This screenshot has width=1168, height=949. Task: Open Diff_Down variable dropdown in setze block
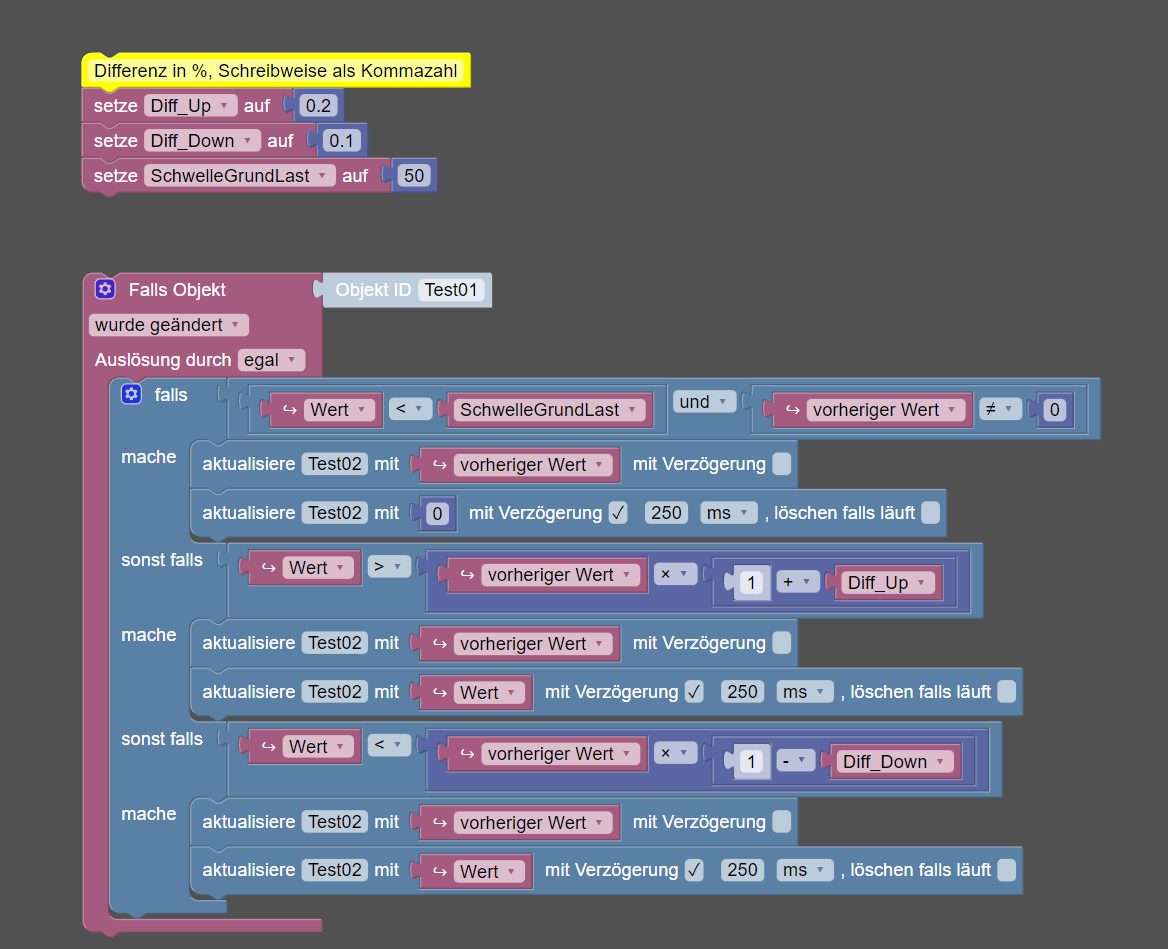[x=203, y=141]
